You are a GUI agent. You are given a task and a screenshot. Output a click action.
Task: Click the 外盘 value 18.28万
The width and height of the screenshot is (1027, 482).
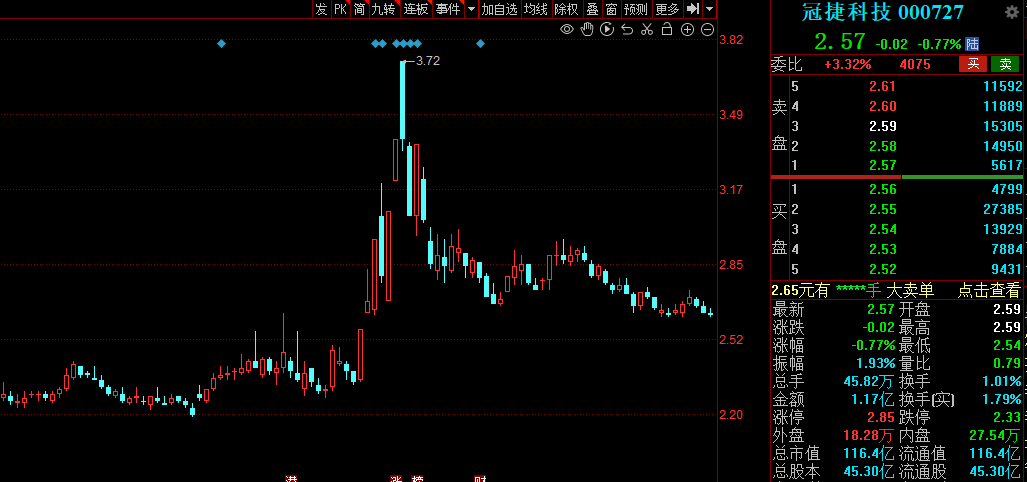coord(868,435)
